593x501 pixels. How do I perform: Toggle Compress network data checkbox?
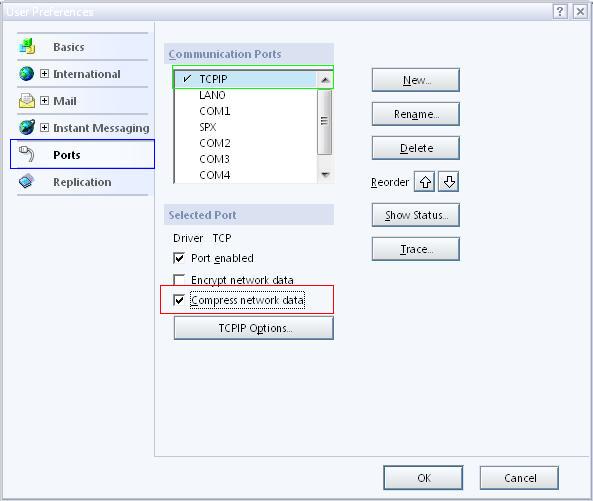coord(179,300)
